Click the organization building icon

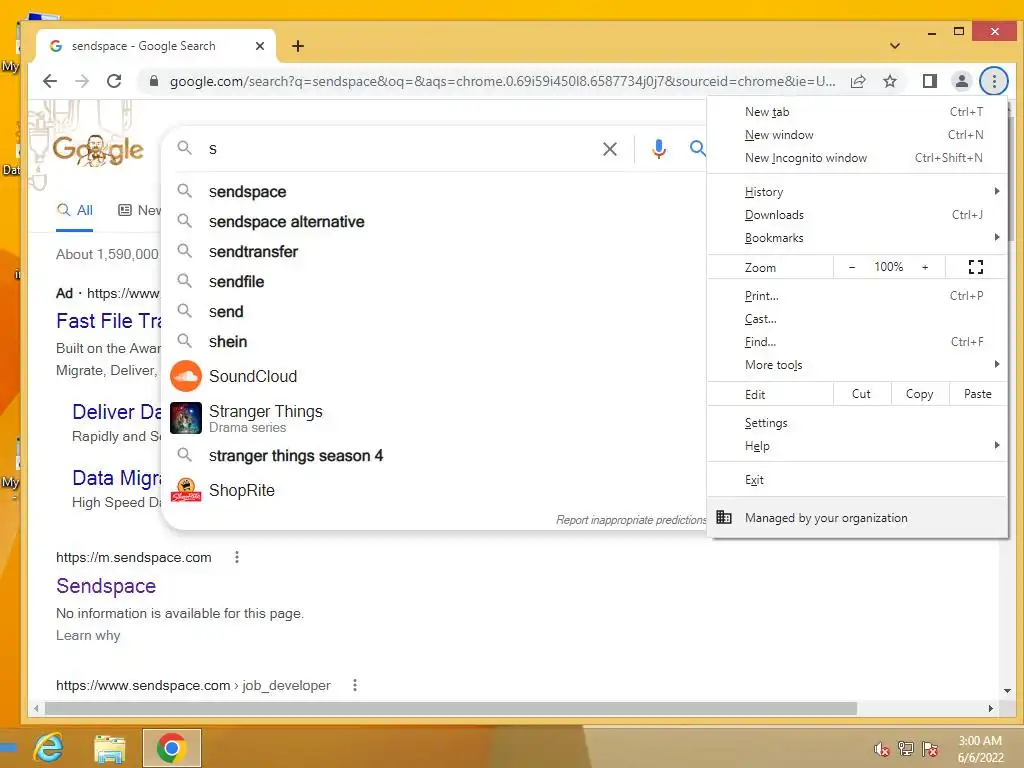coord(724,517)
